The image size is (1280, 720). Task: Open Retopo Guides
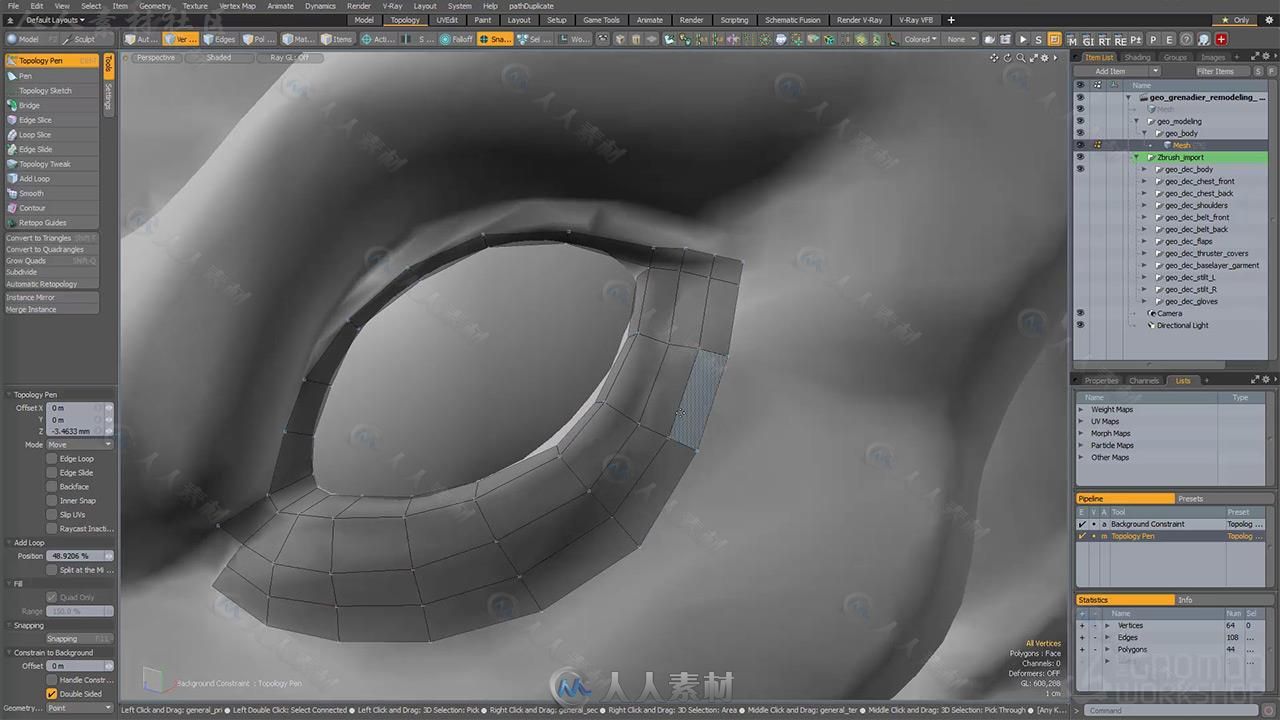52,223
